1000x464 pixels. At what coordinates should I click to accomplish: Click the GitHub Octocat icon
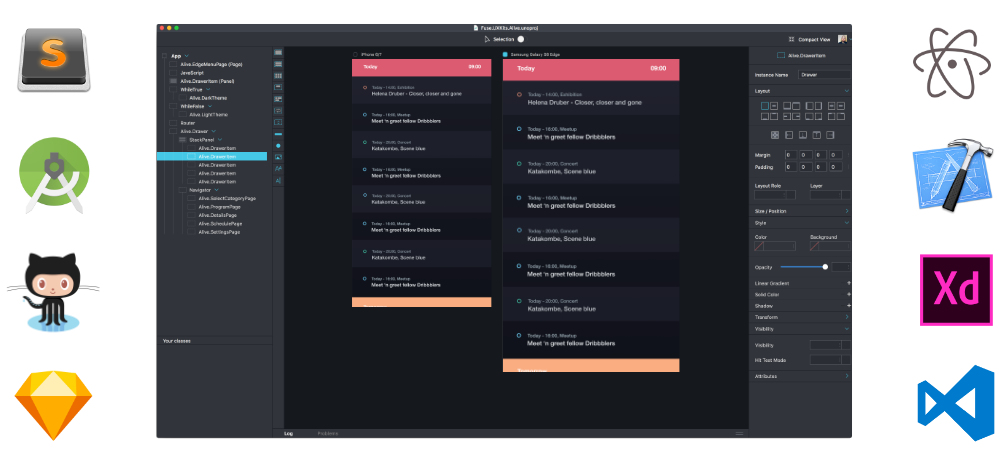53,292
